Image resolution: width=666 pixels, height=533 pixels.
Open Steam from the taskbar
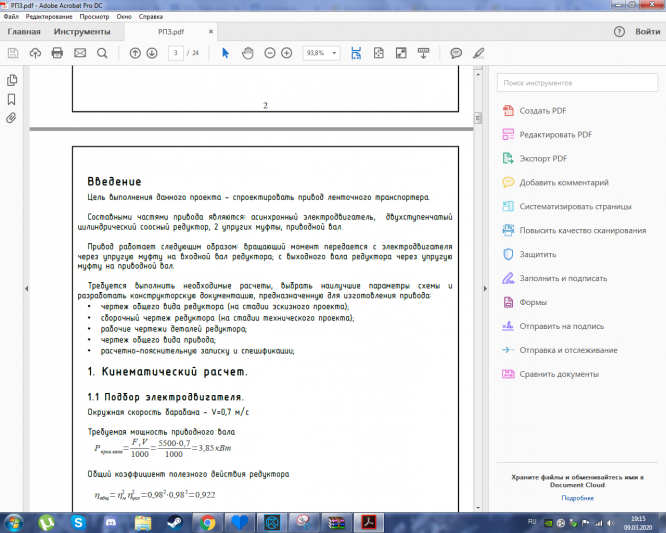tap(175, 522)
